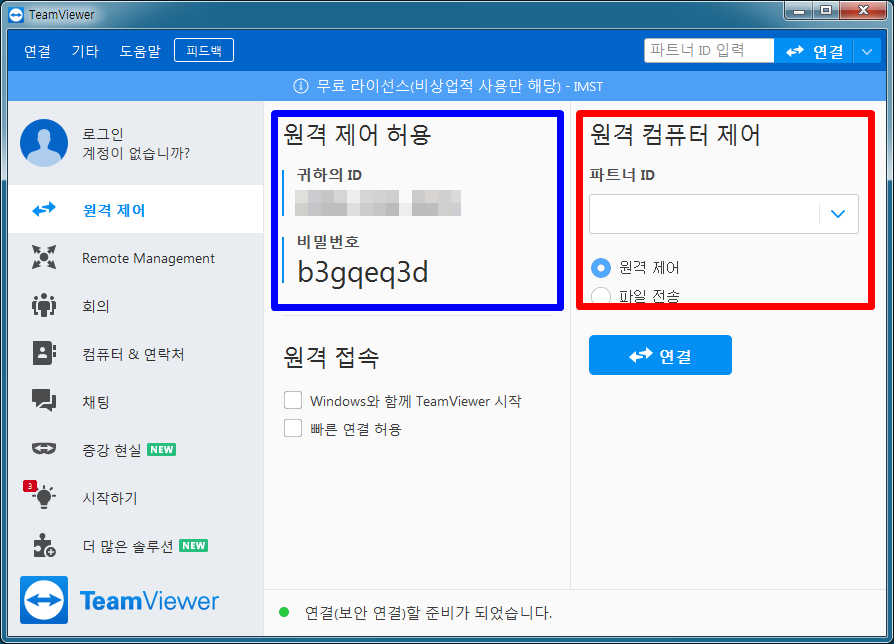Viewport: 894px width, 644px height.
Task: Open the 채팅 tab
Action: pos(136,401)
